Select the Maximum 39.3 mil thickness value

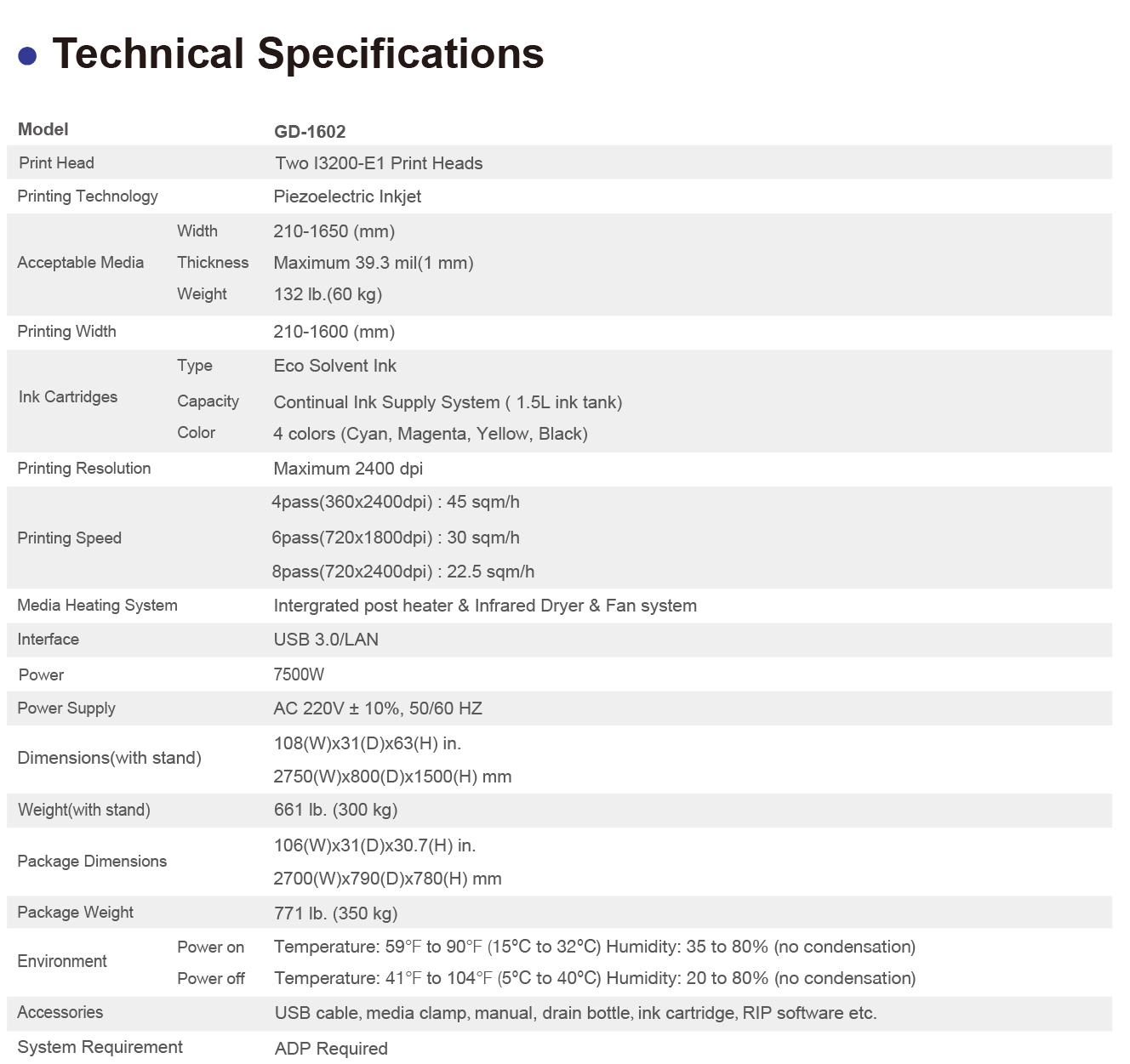click(373, 263)
